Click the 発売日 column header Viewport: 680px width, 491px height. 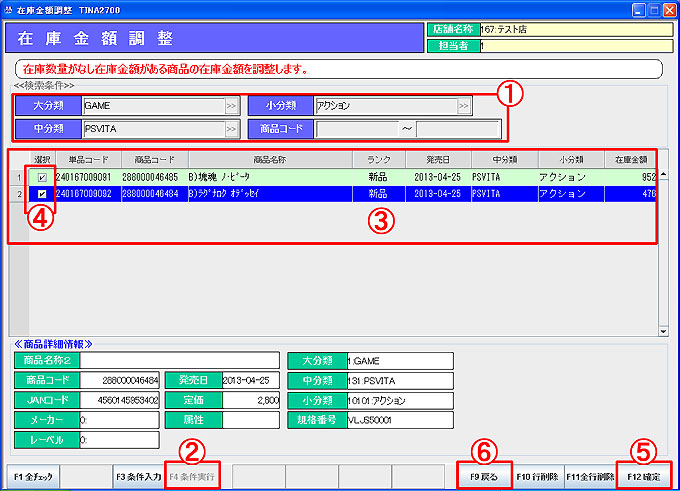(438, 159)
